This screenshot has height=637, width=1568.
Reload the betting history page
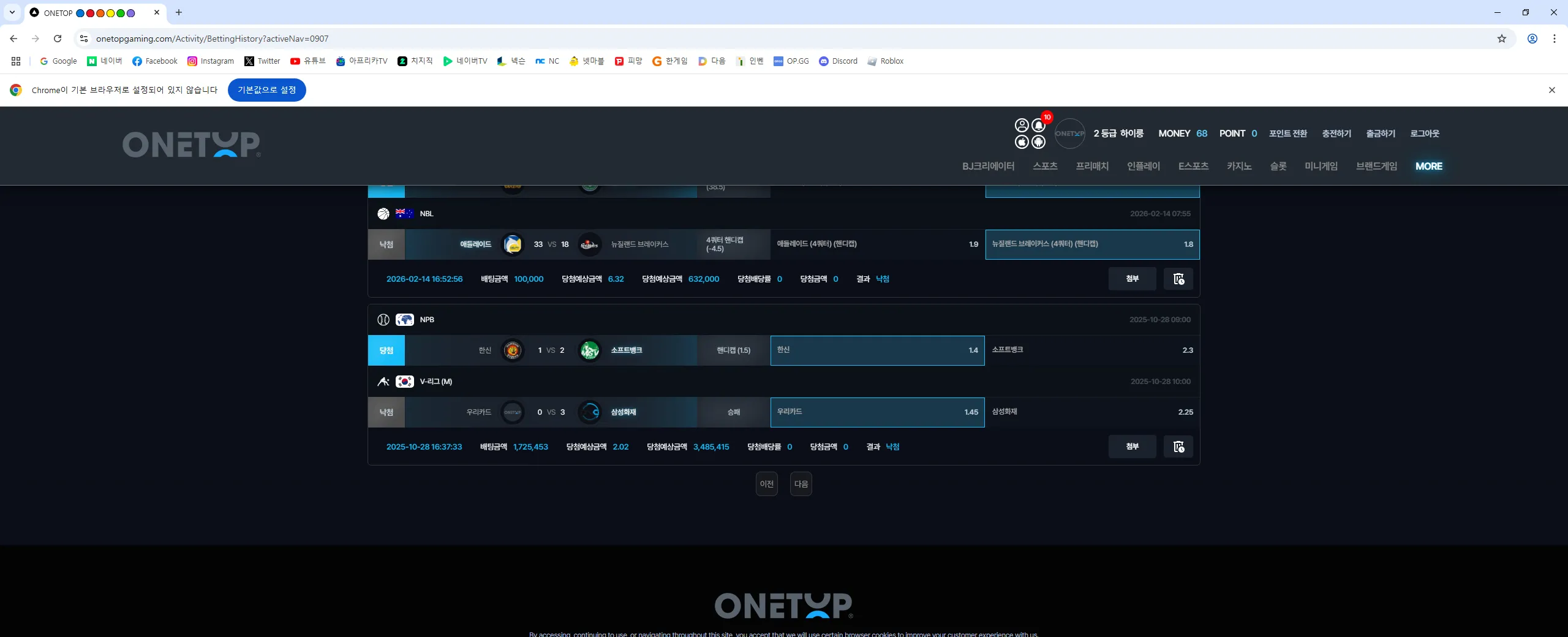(x=58, y=39)
